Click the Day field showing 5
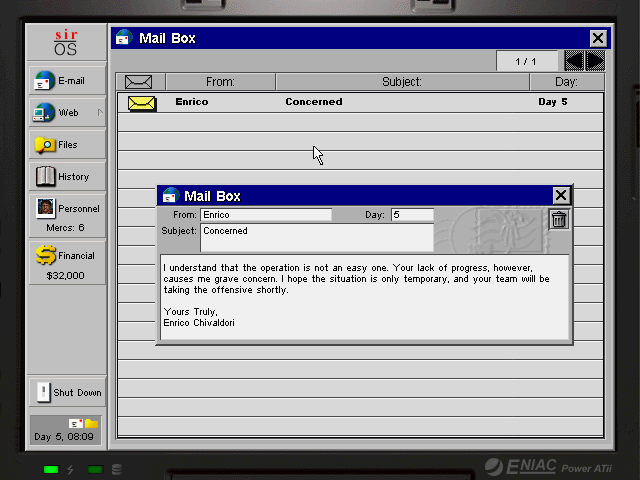Image resolution: width=640 pixels, height=480 pixels. (x=412, y=215)
